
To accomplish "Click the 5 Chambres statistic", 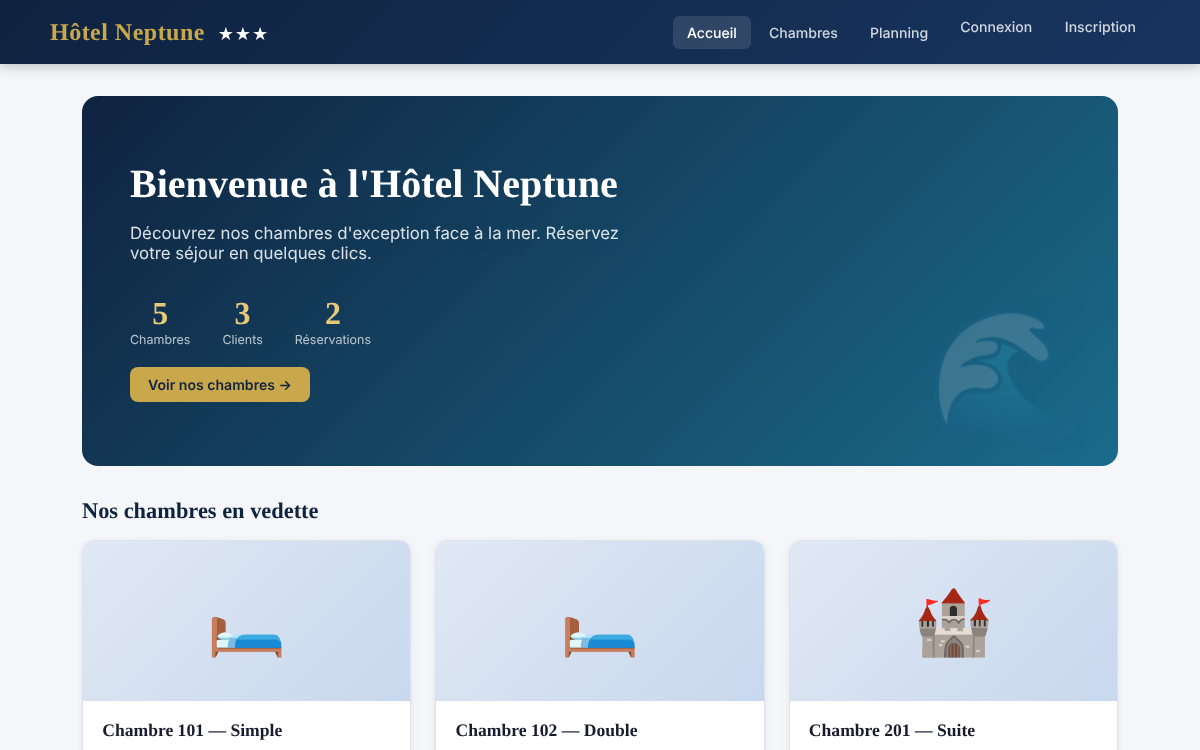I will [160, 323].
